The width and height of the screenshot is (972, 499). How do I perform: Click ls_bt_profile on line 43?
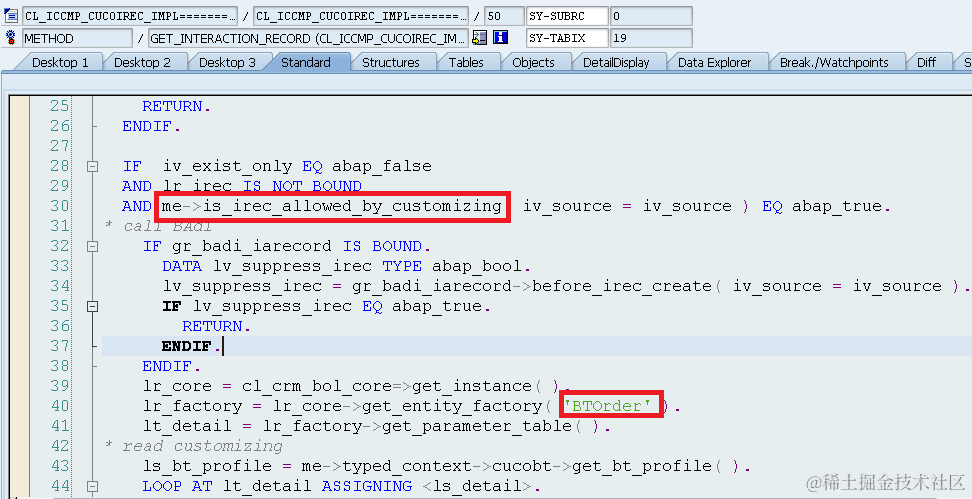click(x=208, y=466)
